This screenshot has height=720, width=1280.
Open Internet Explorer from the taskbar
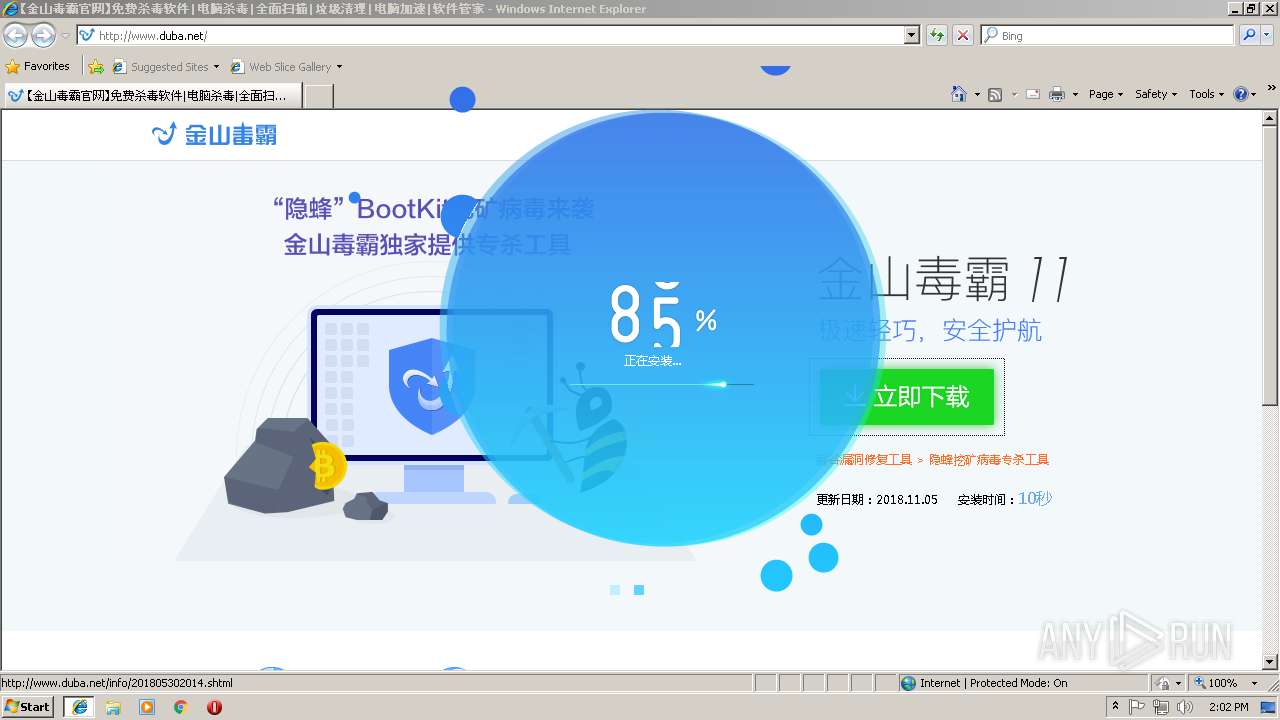coord(79,707)
